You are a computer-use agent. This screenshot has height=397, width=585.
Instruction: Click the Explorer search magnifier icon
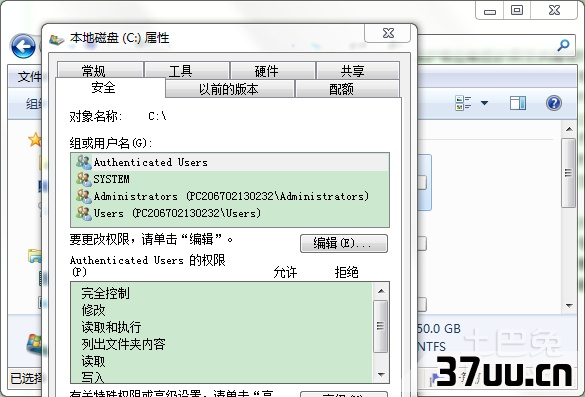tap(563, 46)
